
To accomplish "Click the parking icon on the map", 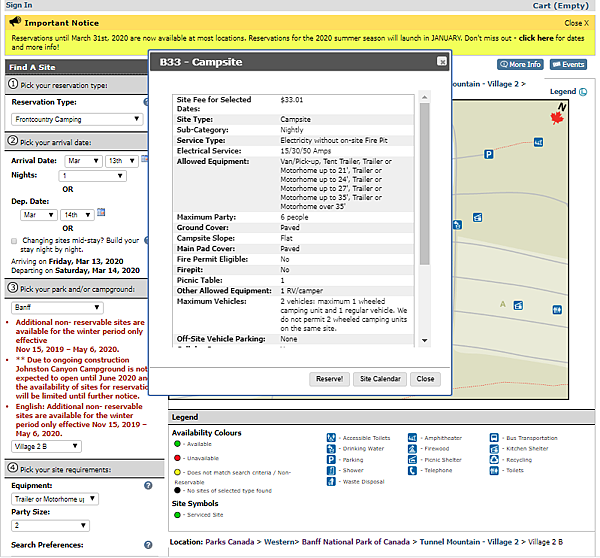I will coord(488,155).
